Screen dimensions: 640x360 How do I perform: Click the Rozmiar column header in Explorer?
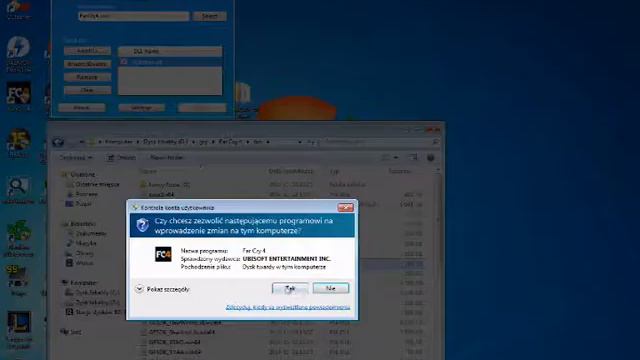[399, 171]
